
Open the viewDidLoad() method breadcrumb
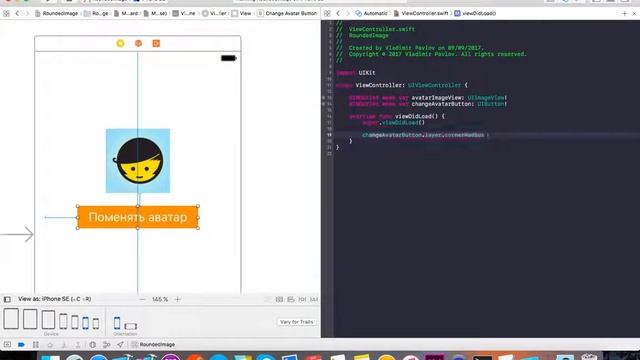coord(475,13)
